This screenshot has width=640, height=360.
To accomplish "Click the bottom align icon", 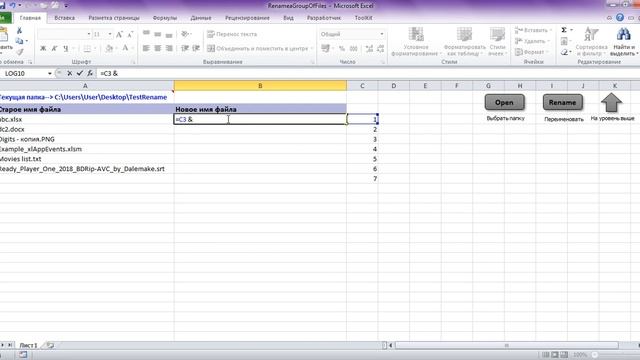I will tap(169, 34).
